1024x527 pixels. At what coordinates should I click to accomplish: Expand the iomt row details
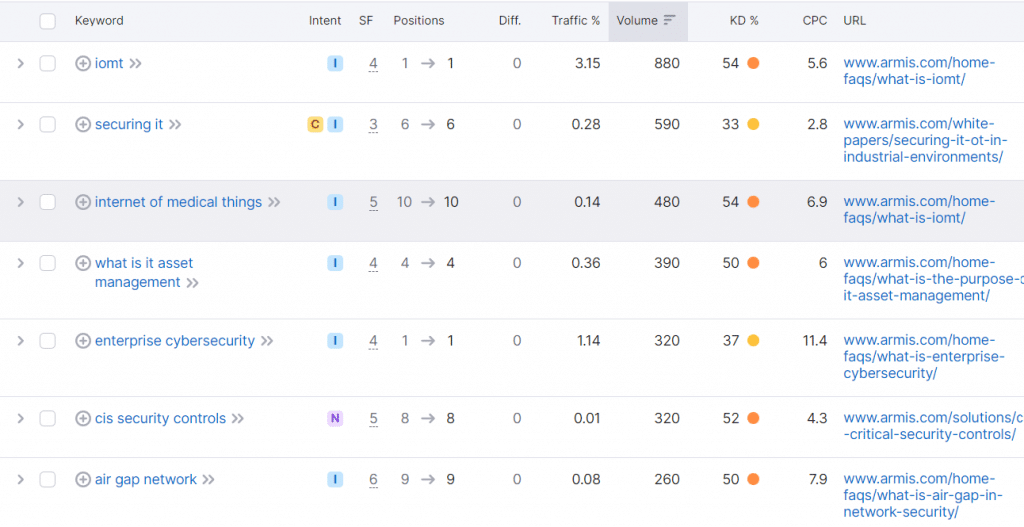pyautogui.click(x=20, y=63)
